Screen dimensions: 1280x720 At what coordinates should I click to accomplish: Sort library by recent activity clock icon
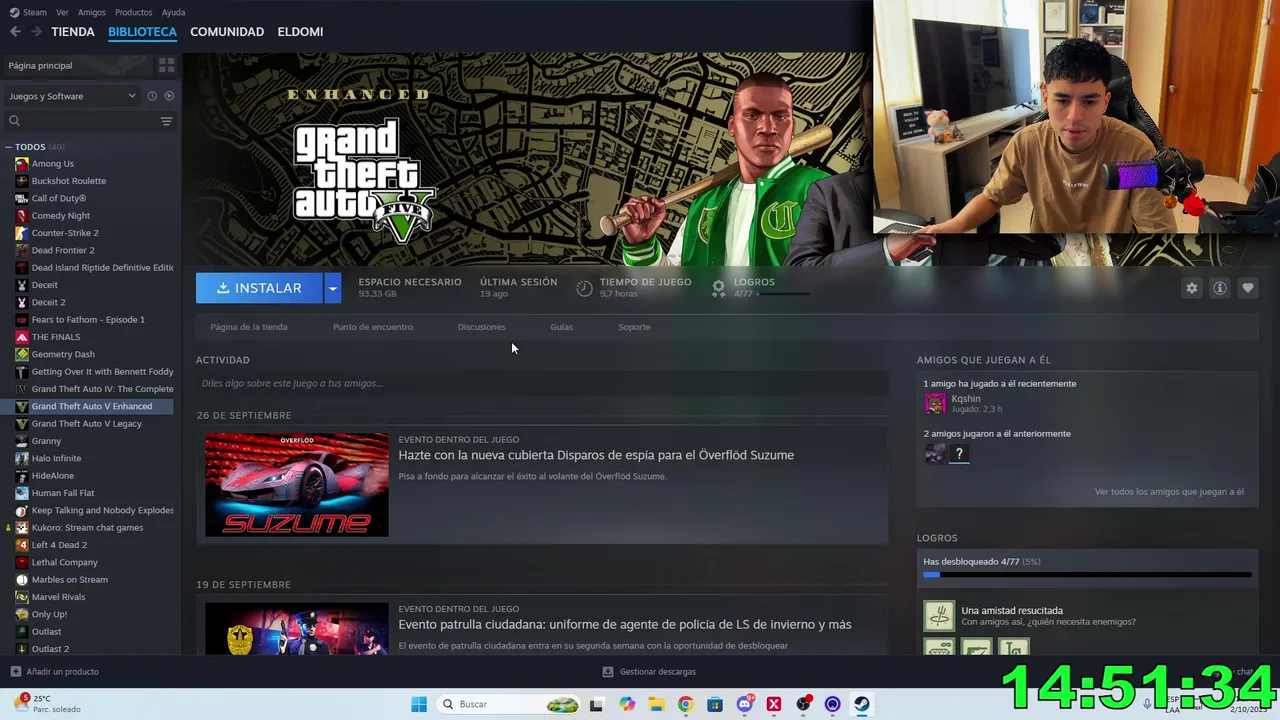152,96
